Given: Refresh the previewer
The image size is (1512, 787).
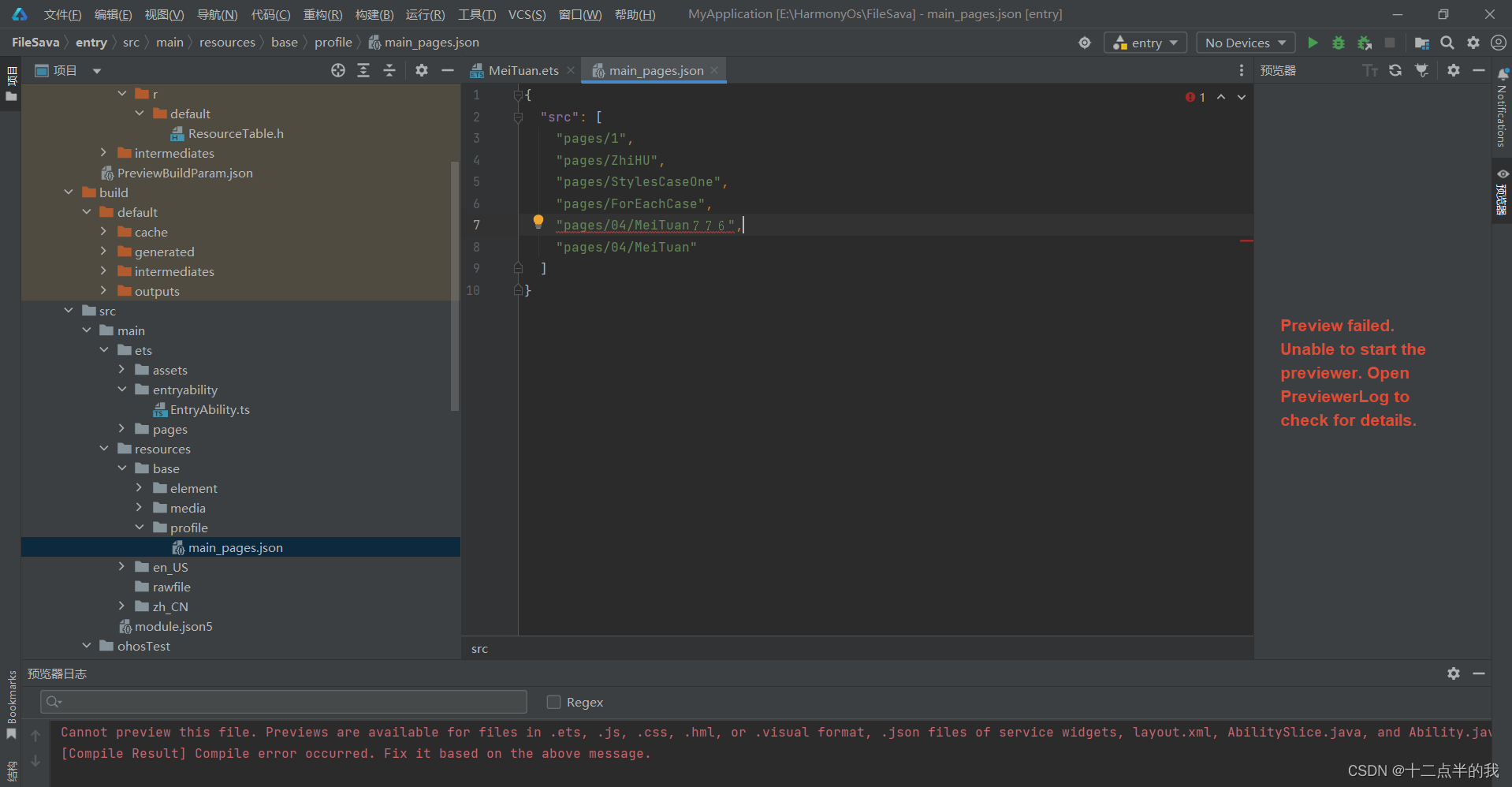Looking at the screenshot, I should [x=1395, y=70].
